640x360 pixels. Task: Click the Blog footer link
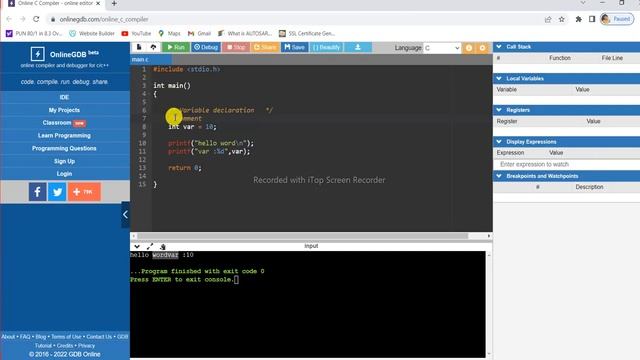[41, 337]
